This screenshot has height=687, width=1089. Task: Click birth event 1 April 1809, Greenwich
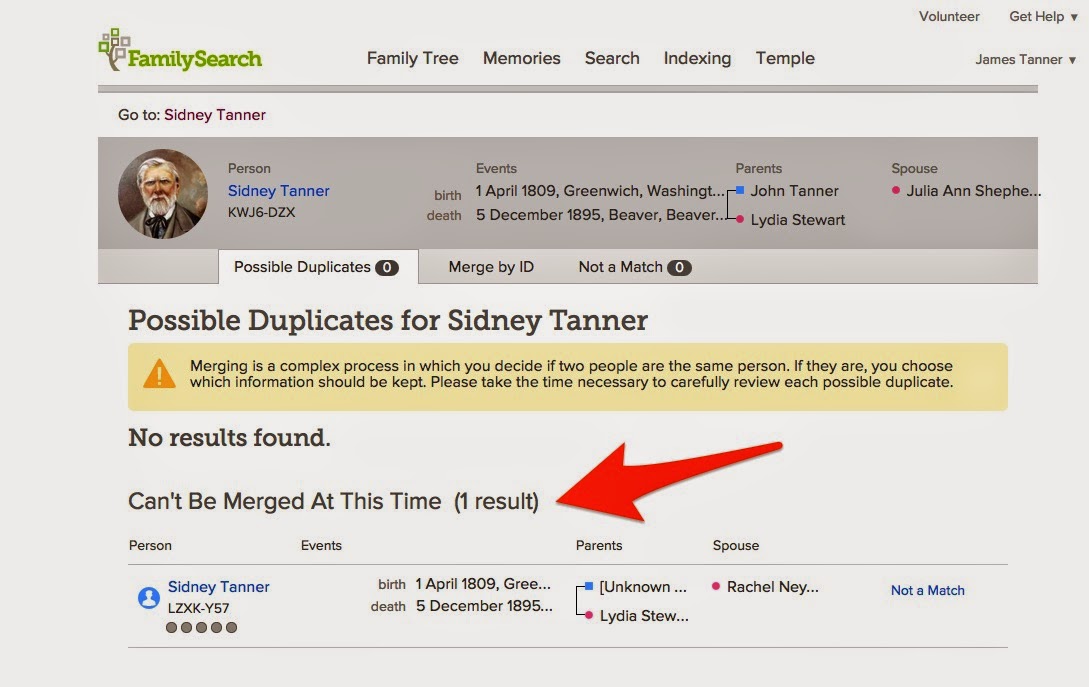tap(600, 190)
